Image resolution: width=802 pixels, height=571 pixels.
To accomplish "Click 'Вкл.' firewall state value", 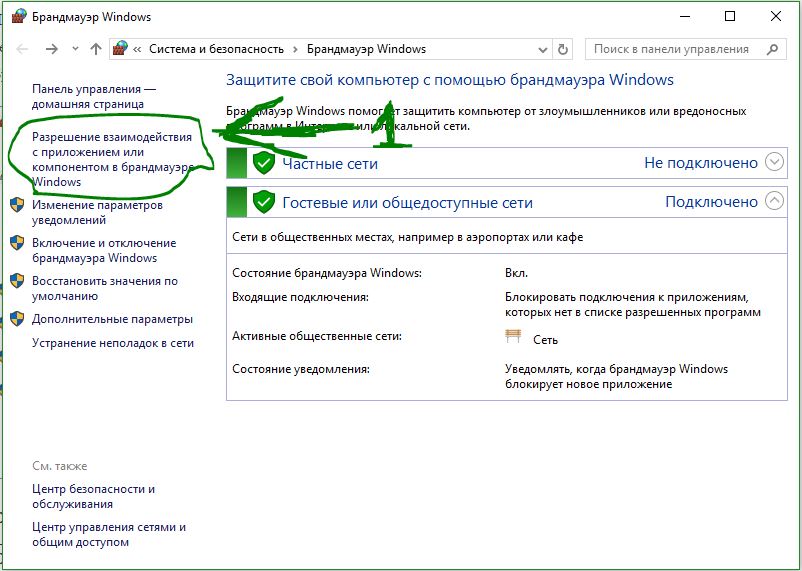I will pyautogui.click(x=516, y=273).
